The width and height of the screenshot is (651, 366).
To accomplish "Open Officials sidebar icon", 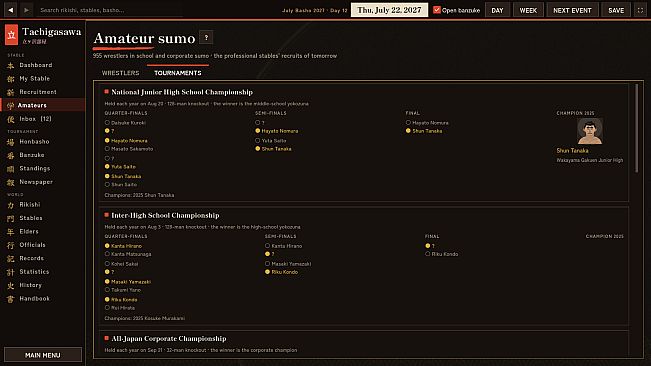I will [x=10, y=245].
